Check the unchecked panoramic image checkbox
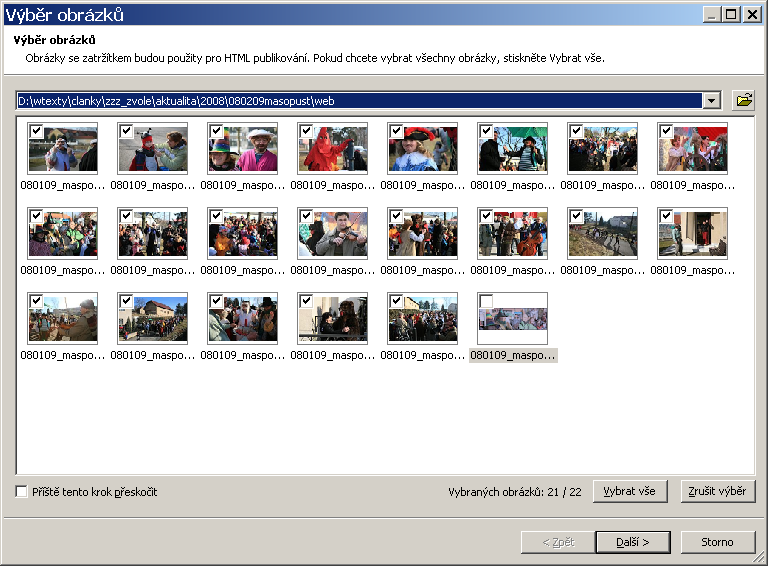The width and height of the screenshot is (768, 566). (486, 301)
